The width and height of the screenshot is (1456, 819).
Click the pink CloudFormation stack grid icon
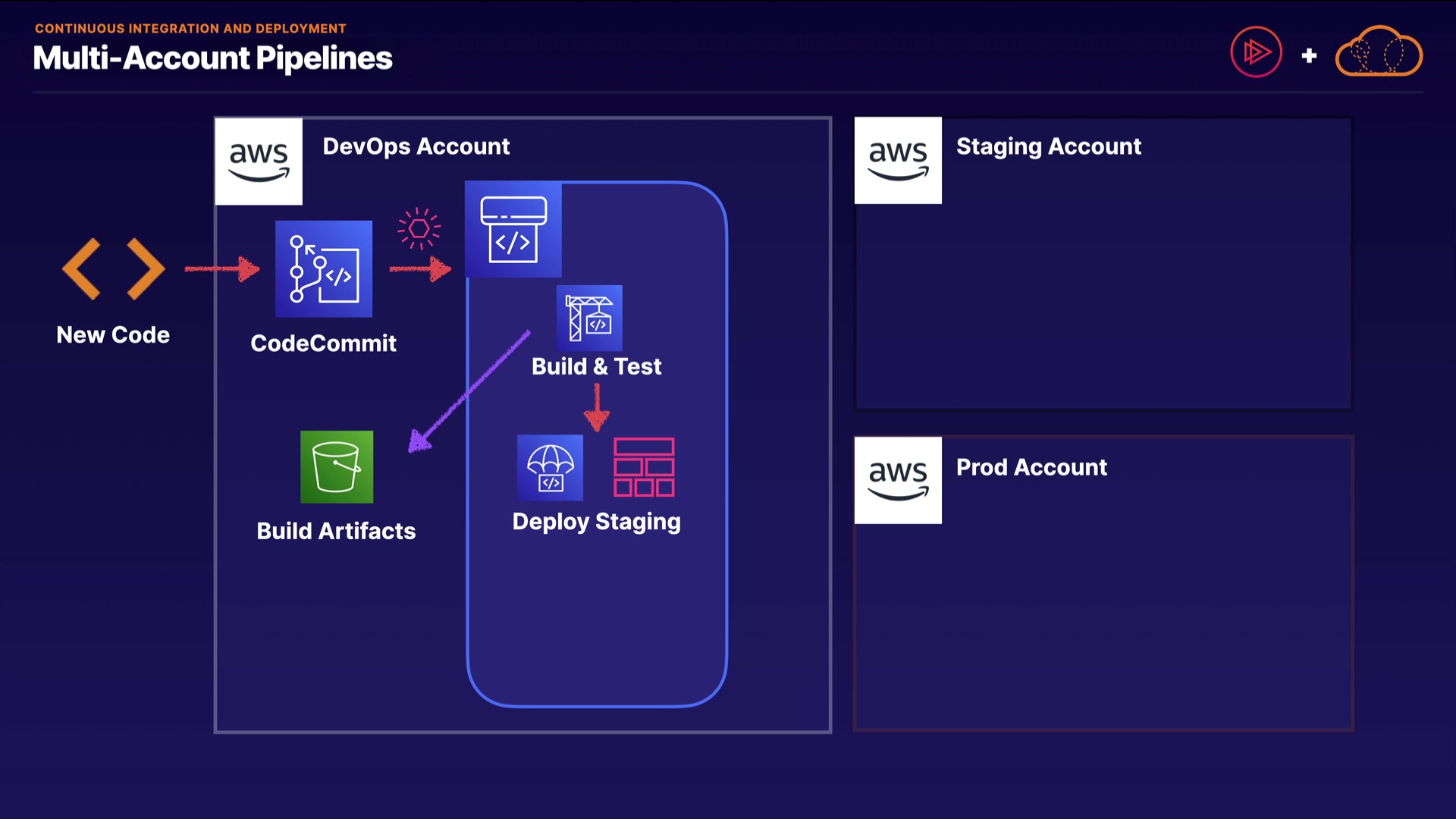644,467
